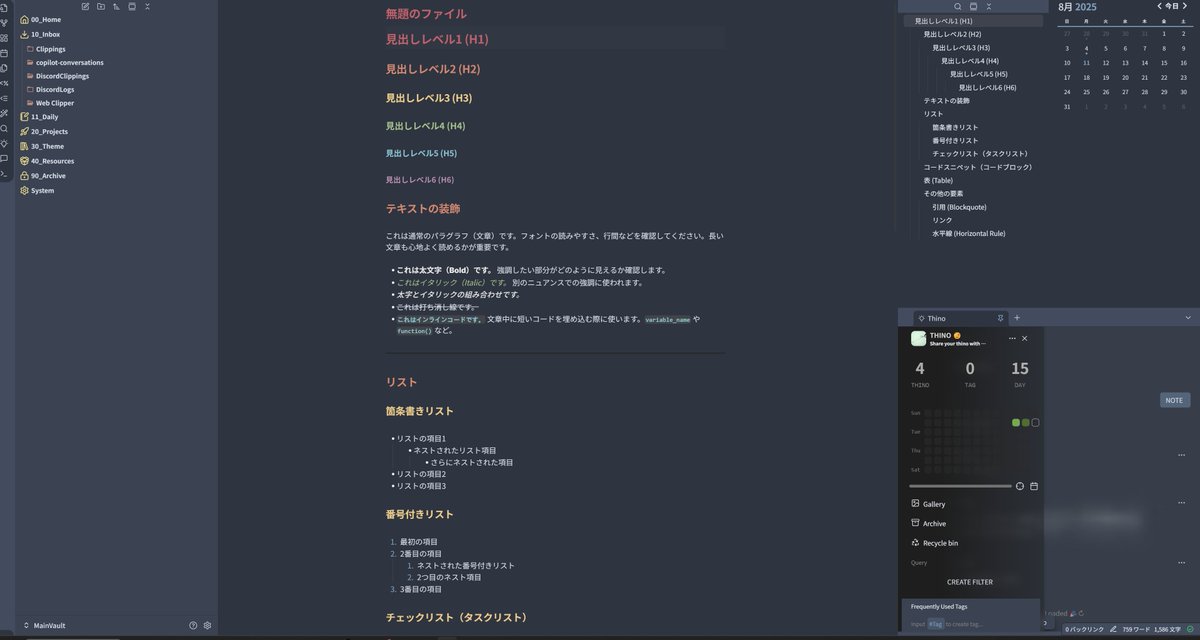This screenshot has height=640, width=1200.
Task: Click the empty outlined heatmap legend swatch
Action: coord(1035,422)
